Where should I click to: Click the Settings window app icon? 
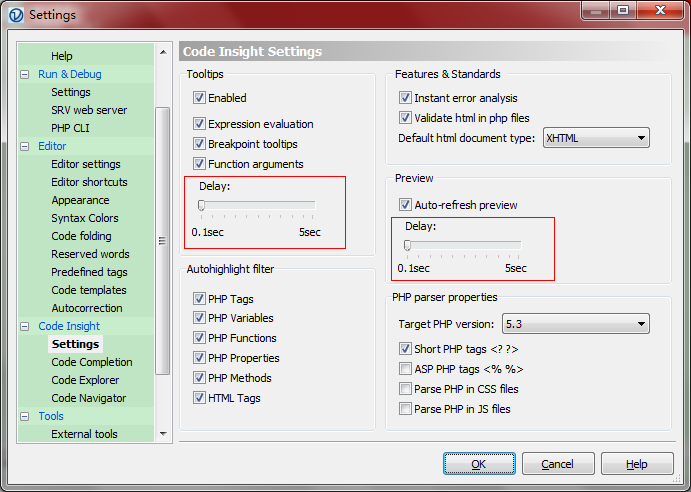click(x=16, y=15)
